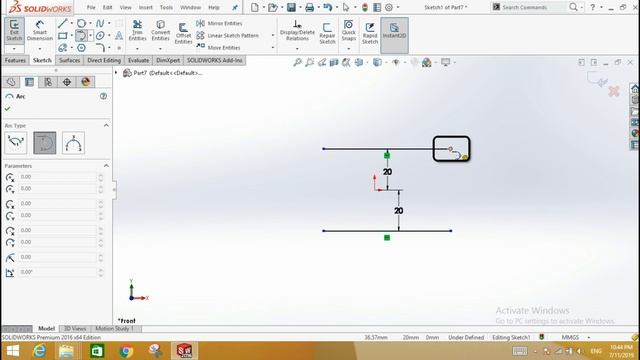Open the DisplayManager panel tab
Viewport: 640px width, 360px height.
coord(85,82)
